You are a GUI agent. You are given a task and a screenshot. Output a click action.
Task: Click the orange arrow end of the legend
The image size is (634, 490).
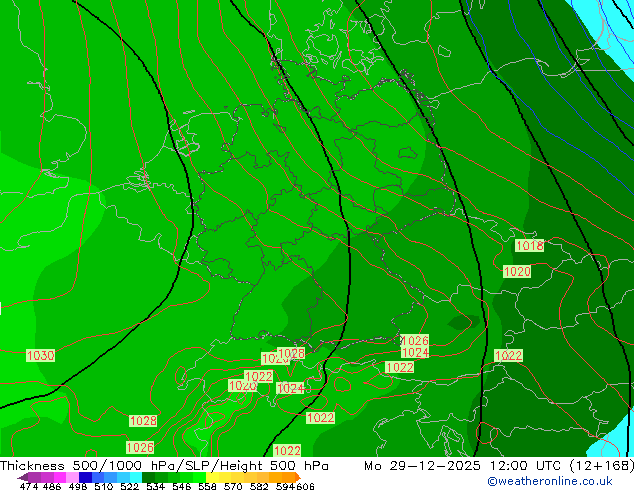[x=298, y=477]
